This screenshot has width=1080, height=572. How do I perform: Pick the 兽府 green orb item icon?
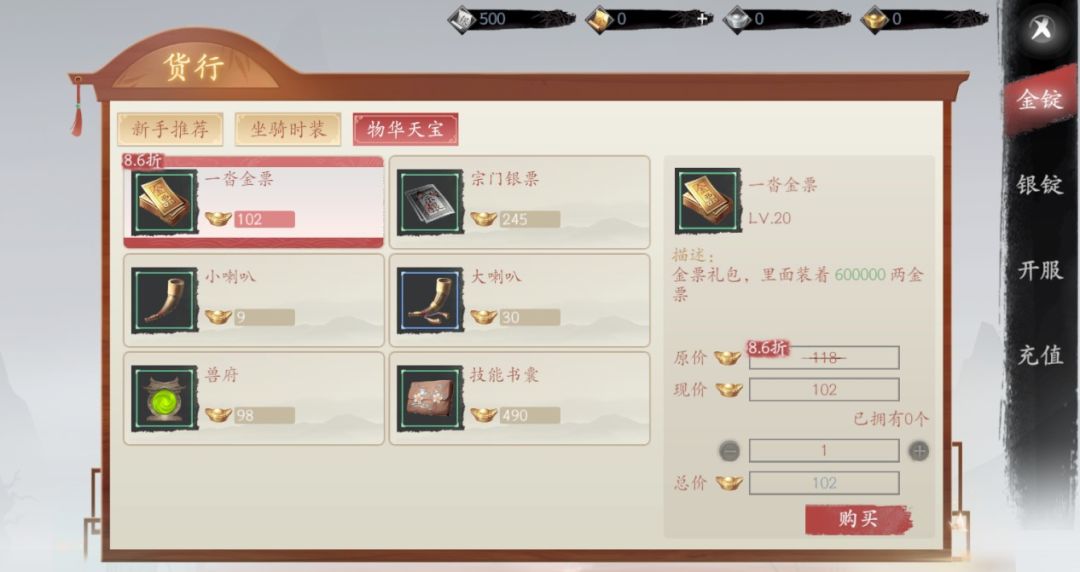point(165,398)
